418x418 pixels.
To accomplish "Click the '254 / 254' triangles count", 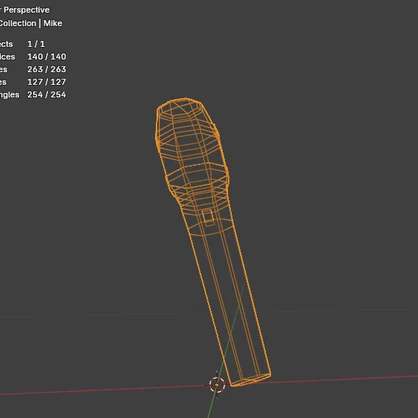I will point(47,95).
